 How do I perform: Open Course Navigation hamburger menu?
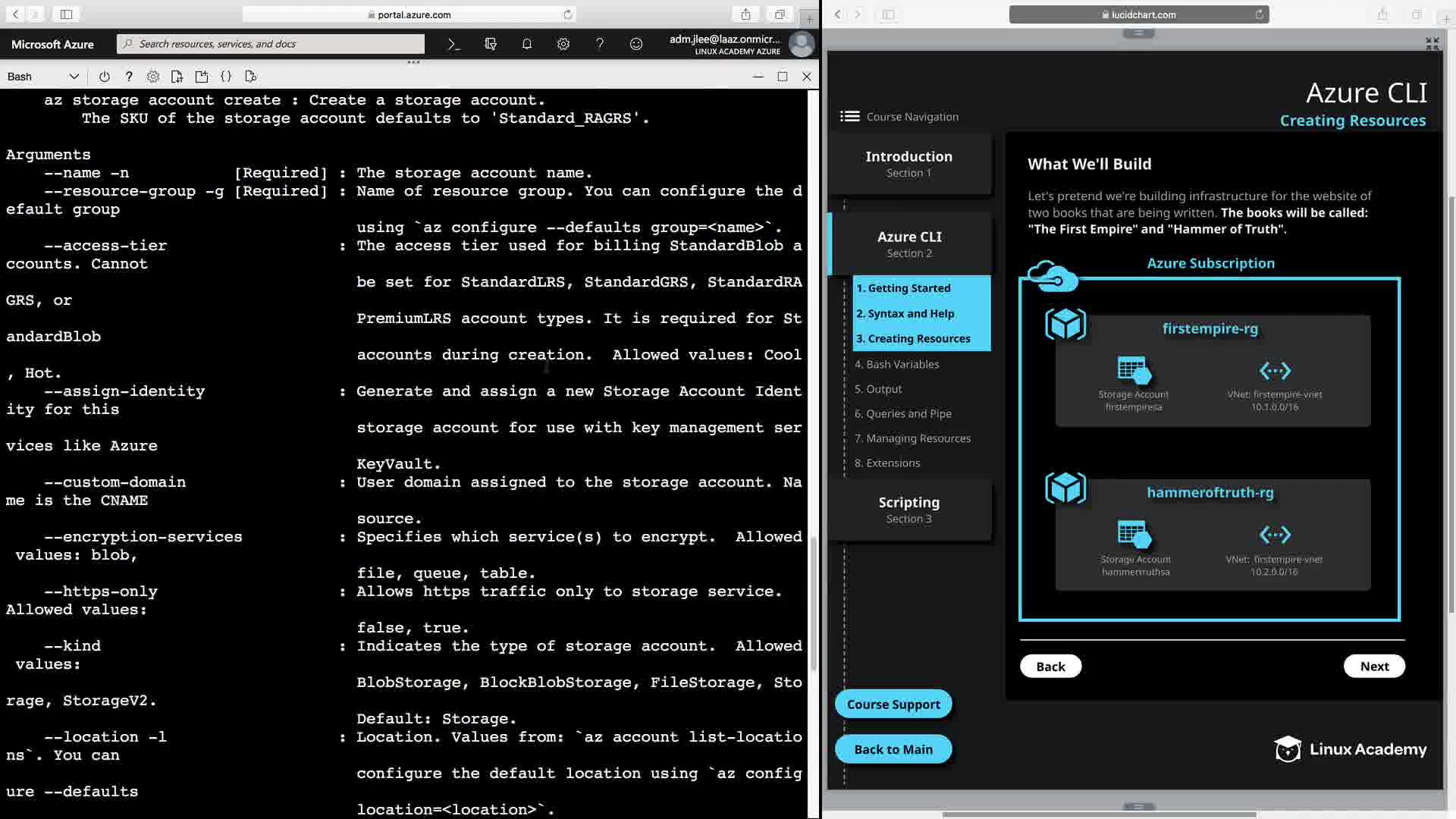point(849,116)
